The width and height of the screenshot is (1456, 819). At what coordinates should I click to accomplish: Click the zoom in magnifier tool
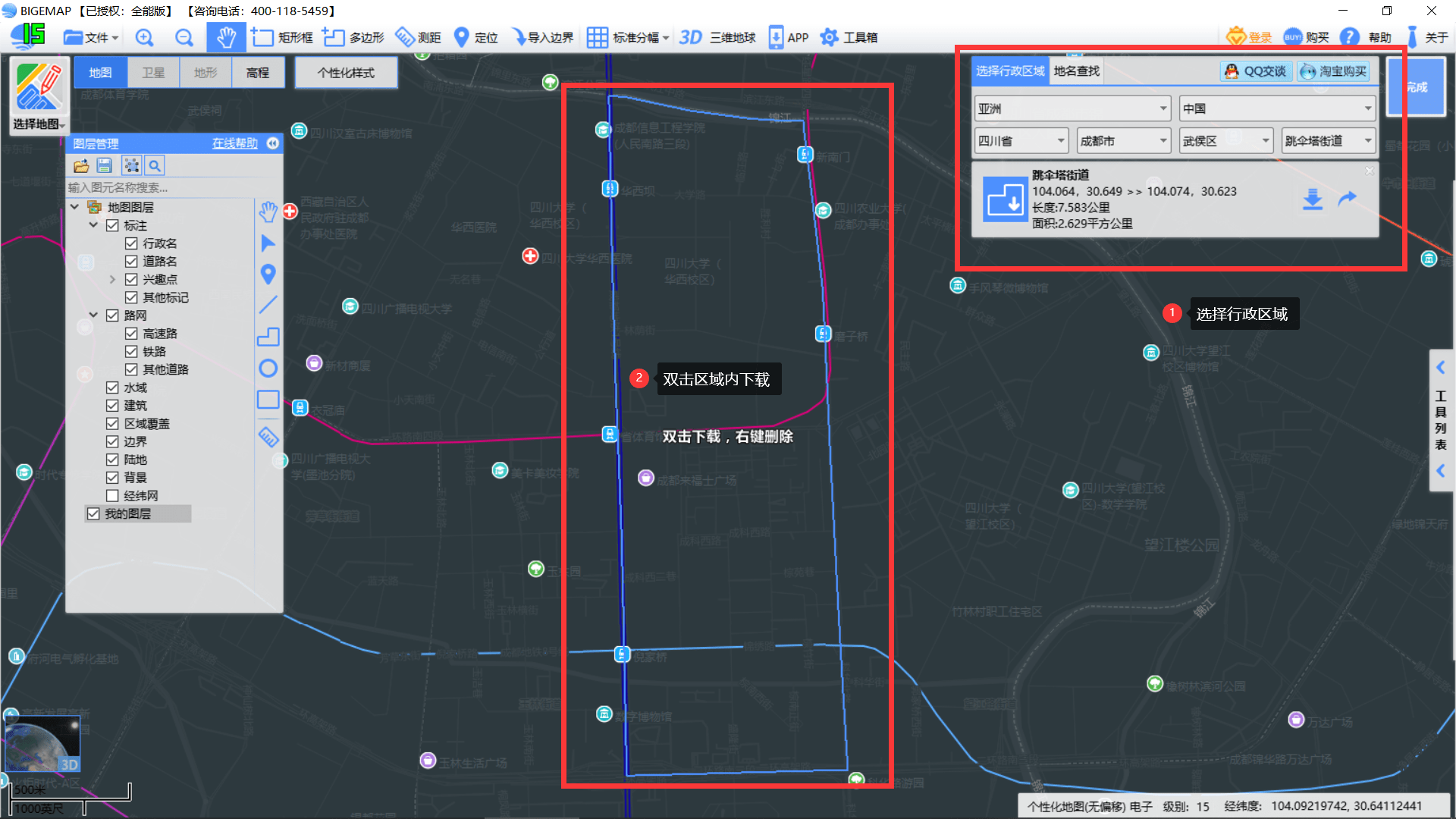pyautogui.click(x=144, y=37)
